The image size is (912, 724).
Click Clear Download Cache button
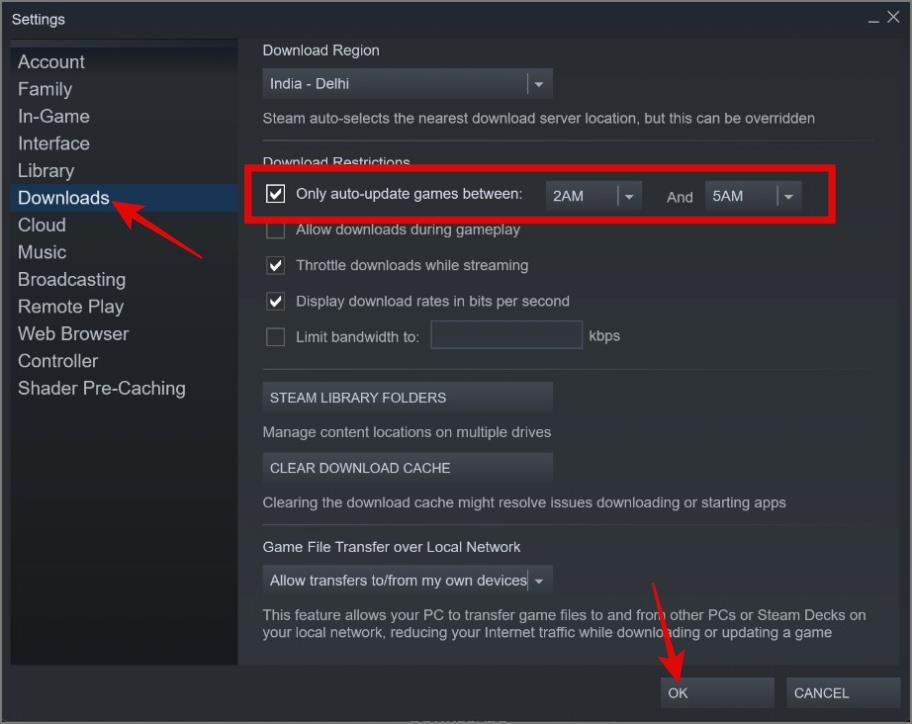pos(407,468)
